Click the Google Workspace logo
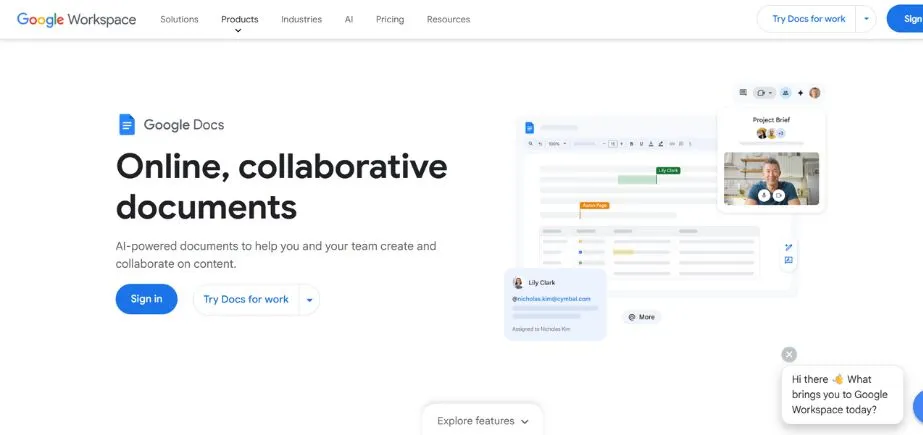The height and width of the screenshot is (435, 923). pos(77,19)
